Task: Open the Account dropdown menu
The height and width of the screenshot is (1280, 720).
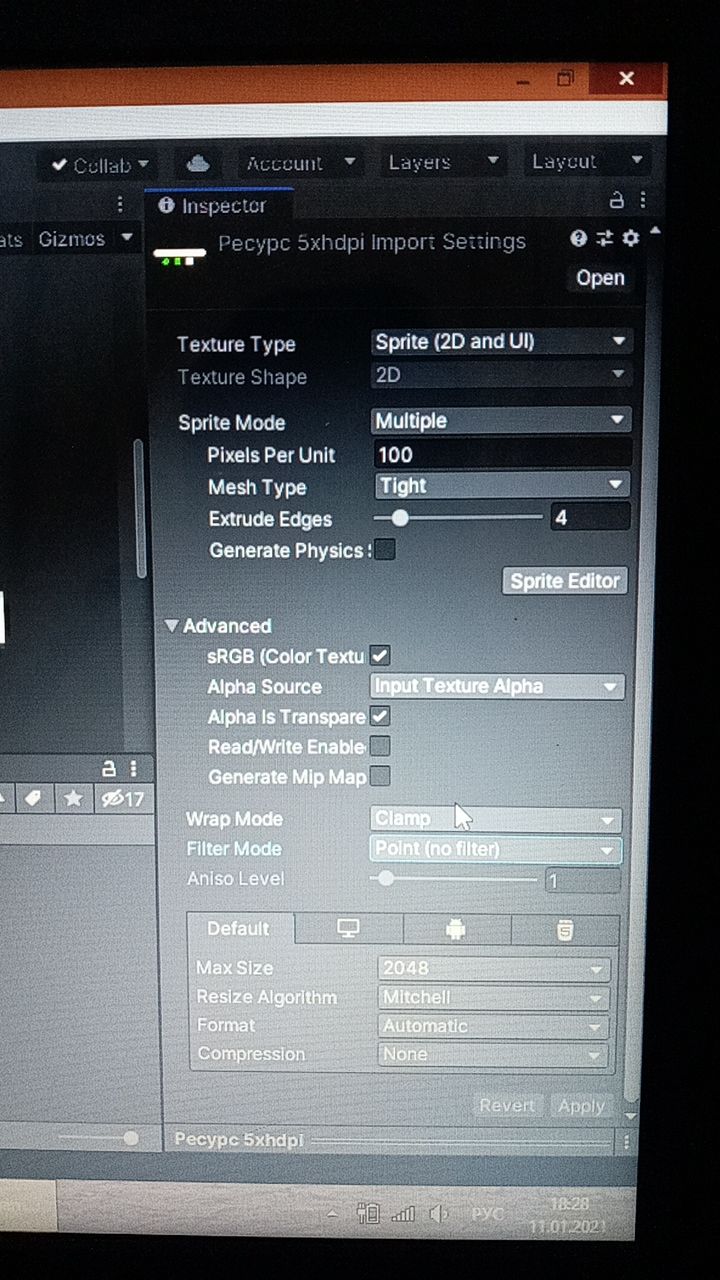Action: click(x=299, y=163)
